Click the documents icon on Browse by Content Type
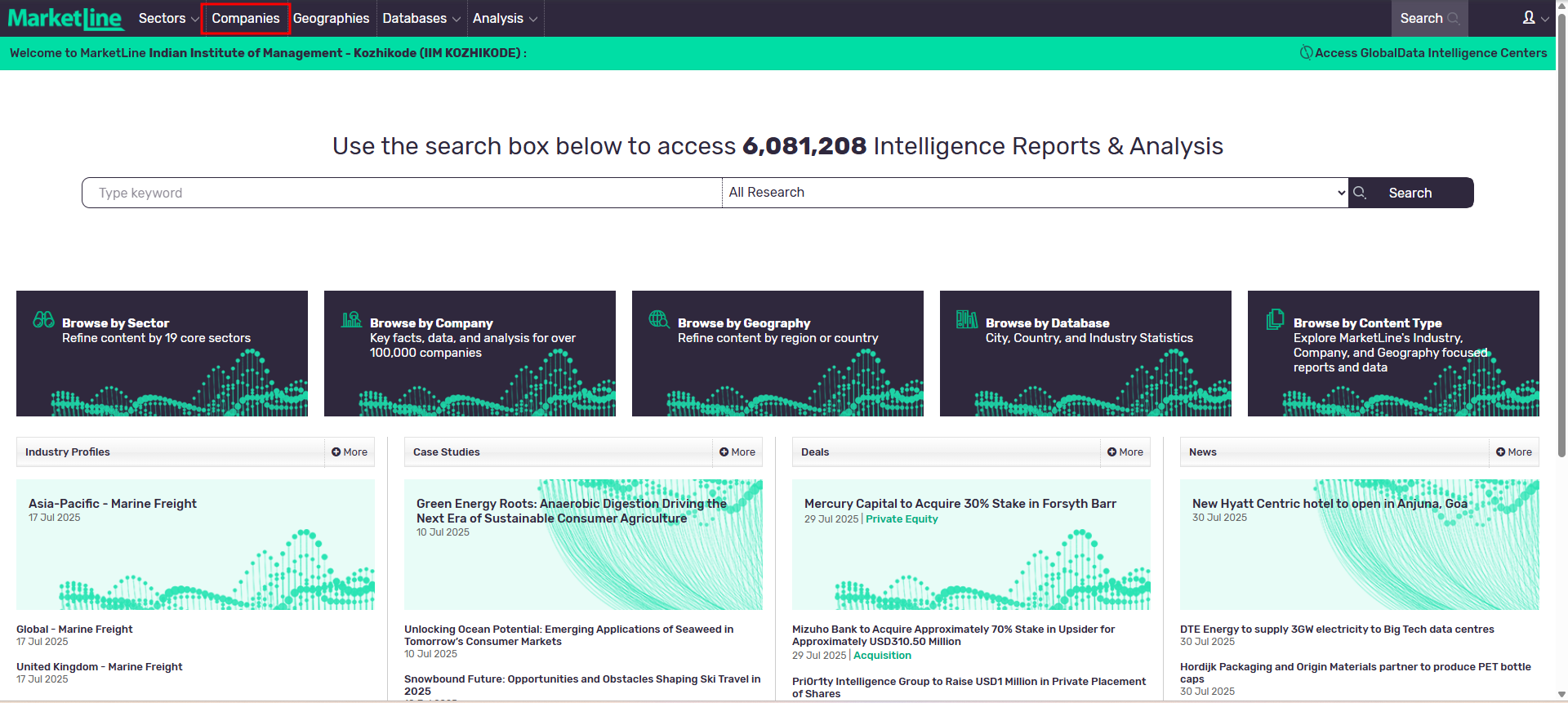This screenshot has height=703, width=1568. click(1275, 319)
